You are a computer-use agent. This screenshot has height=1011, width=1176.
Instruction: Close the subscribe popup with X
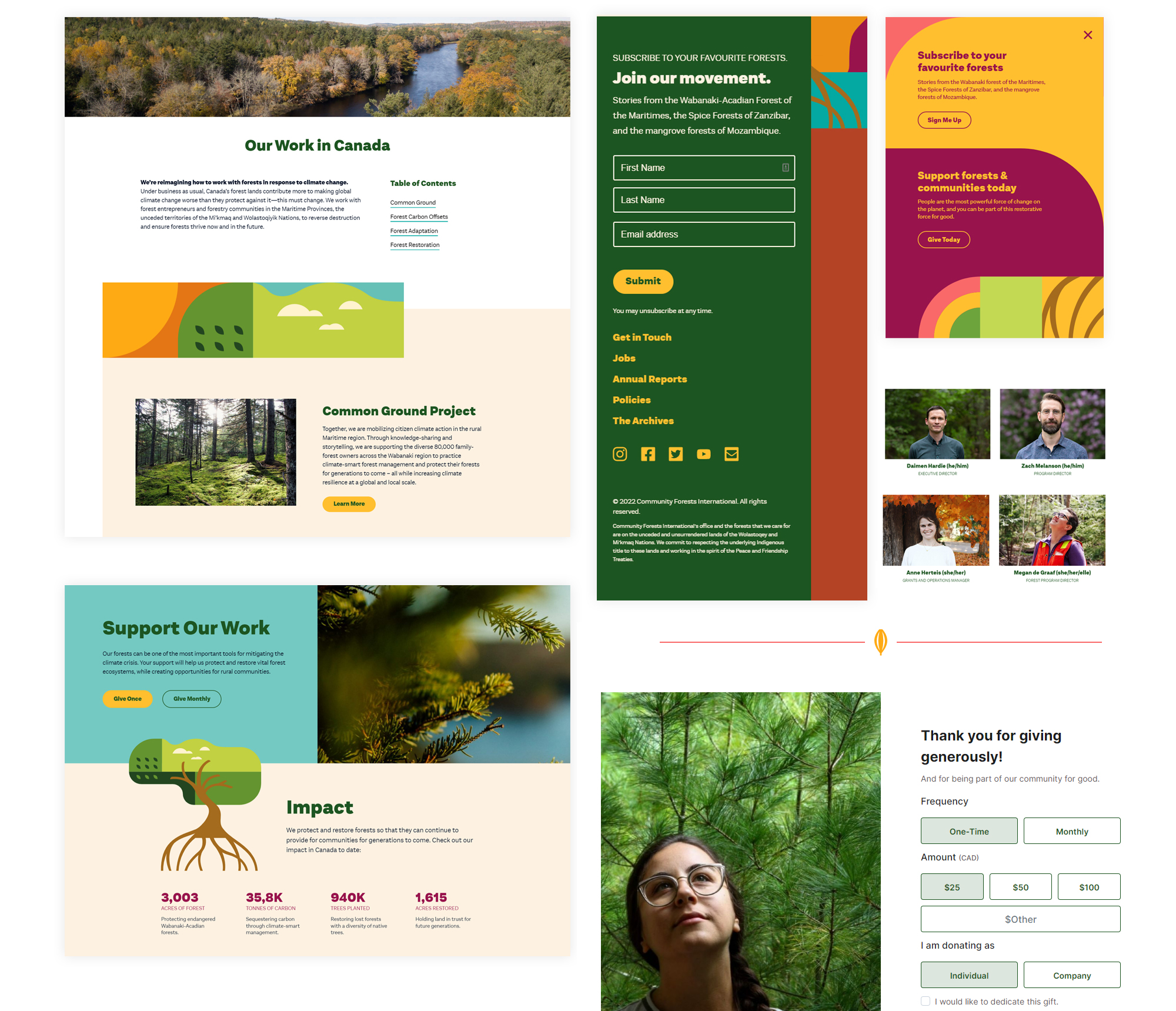tap(1088, 35)
